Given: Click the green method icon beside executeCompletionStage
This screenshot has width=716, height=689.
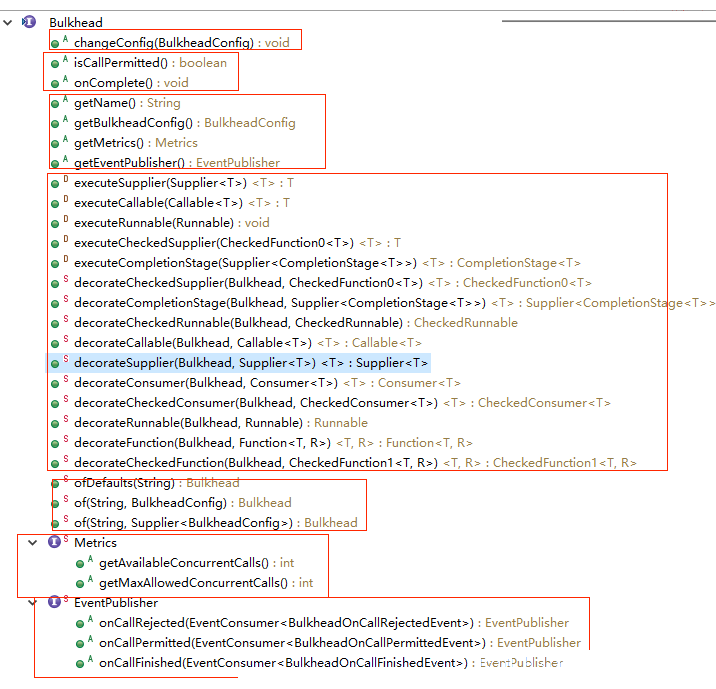Looking at the screenshot, I should [x=55, y=264].
